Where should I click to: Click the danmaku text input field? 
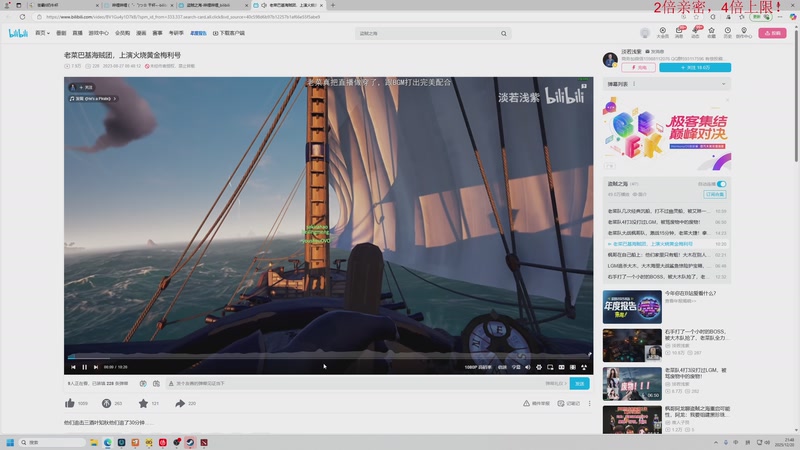[357, 384]
